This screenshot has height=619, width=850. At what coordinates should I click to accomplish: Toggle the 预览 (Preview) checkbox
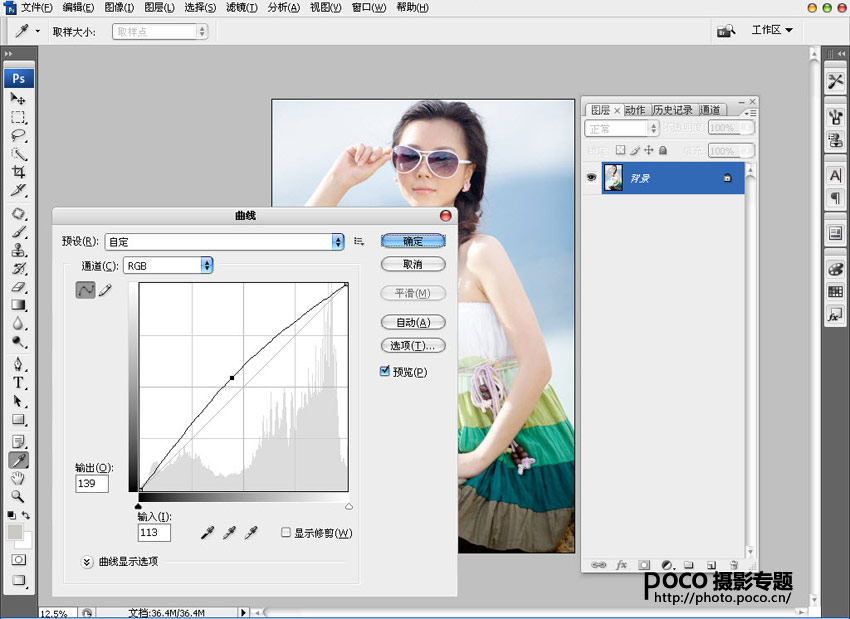tap(386, 371)
